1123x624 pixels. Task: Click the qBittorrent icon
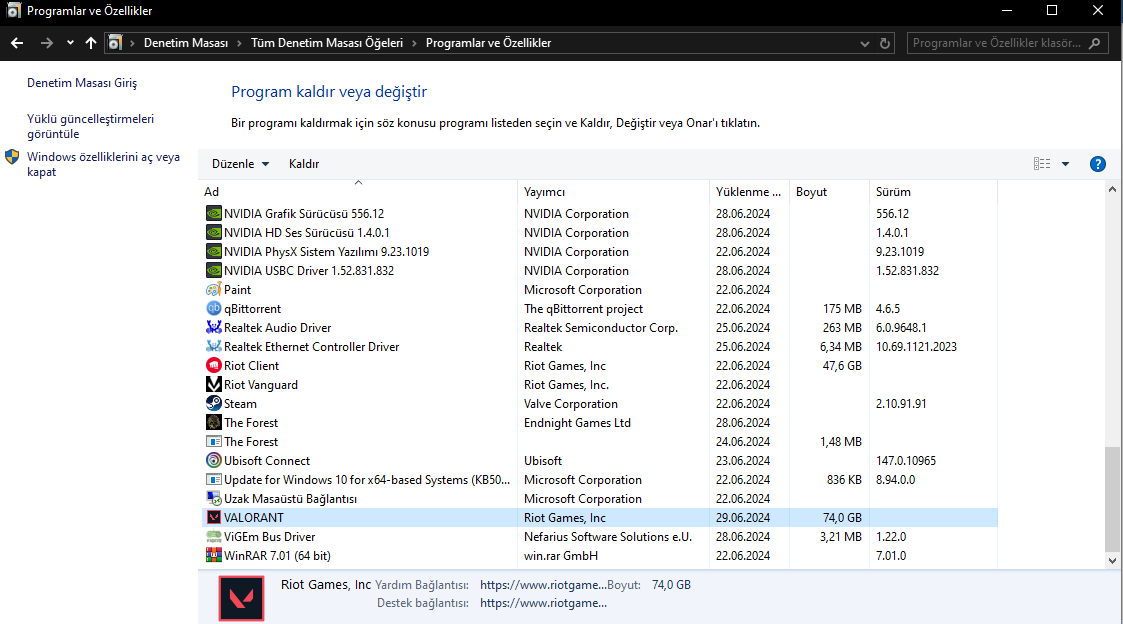pos(213,309)
